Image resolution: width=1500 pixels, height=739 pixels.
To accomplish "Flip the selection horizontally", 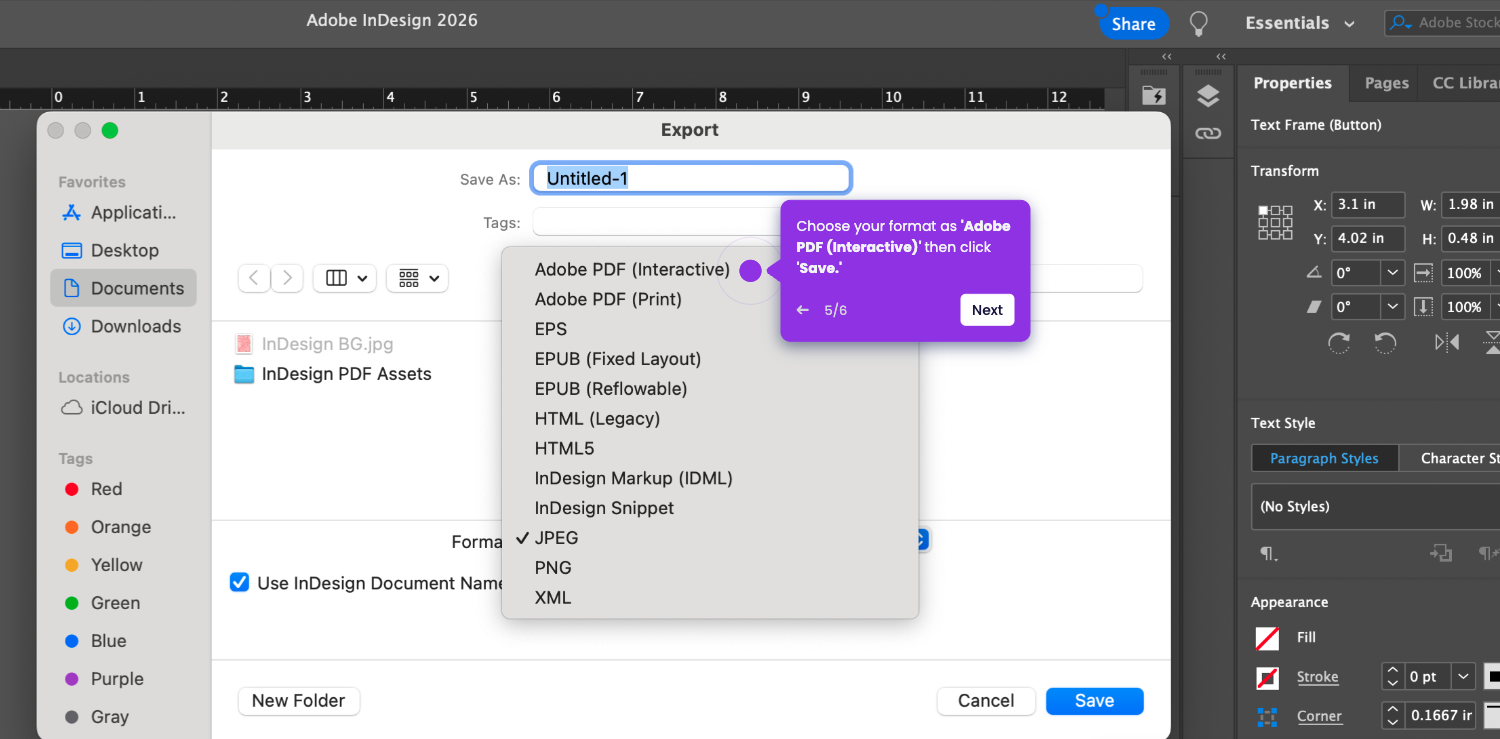I will (1446, 343).
